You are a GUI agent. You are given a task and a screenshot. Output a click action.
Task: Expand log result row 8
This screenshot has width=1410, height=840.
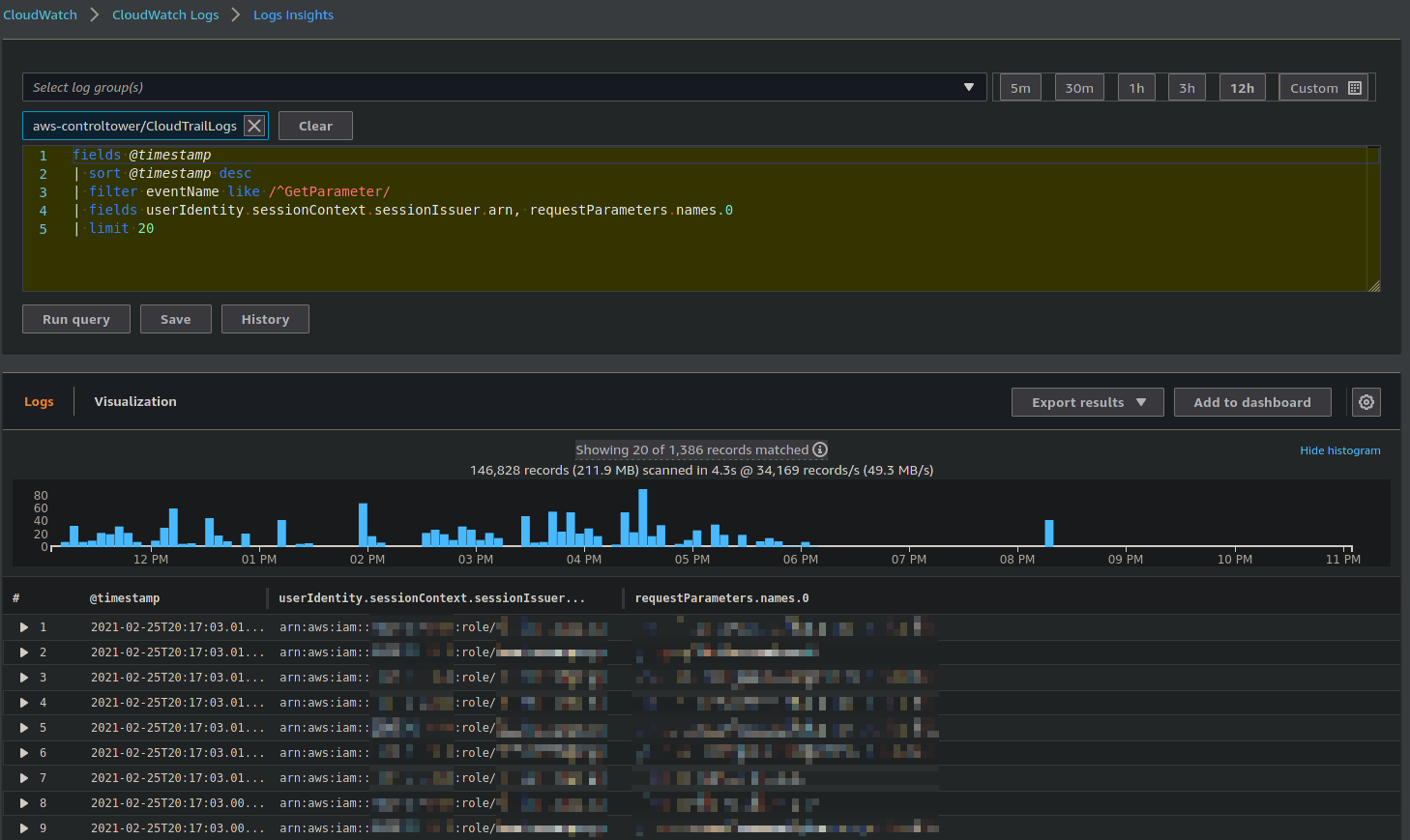pos(24,803)
